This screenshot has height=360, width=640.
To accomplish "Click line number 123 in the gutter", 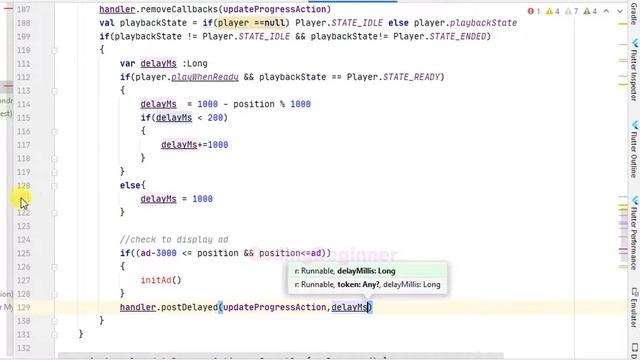I will pyautogui.click(x=24, y=226).
